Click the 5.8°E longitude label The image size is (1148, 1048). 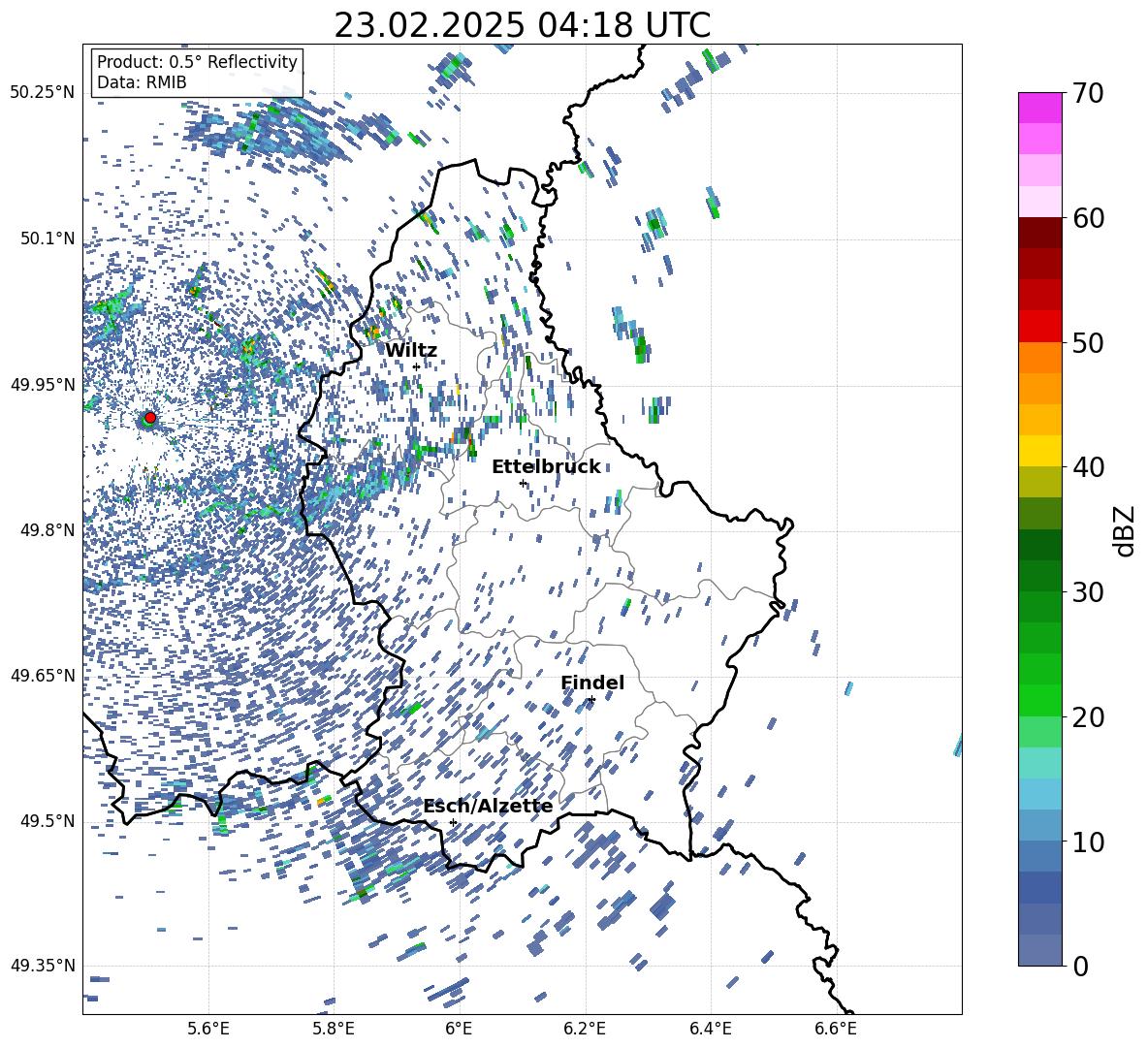334,1030
